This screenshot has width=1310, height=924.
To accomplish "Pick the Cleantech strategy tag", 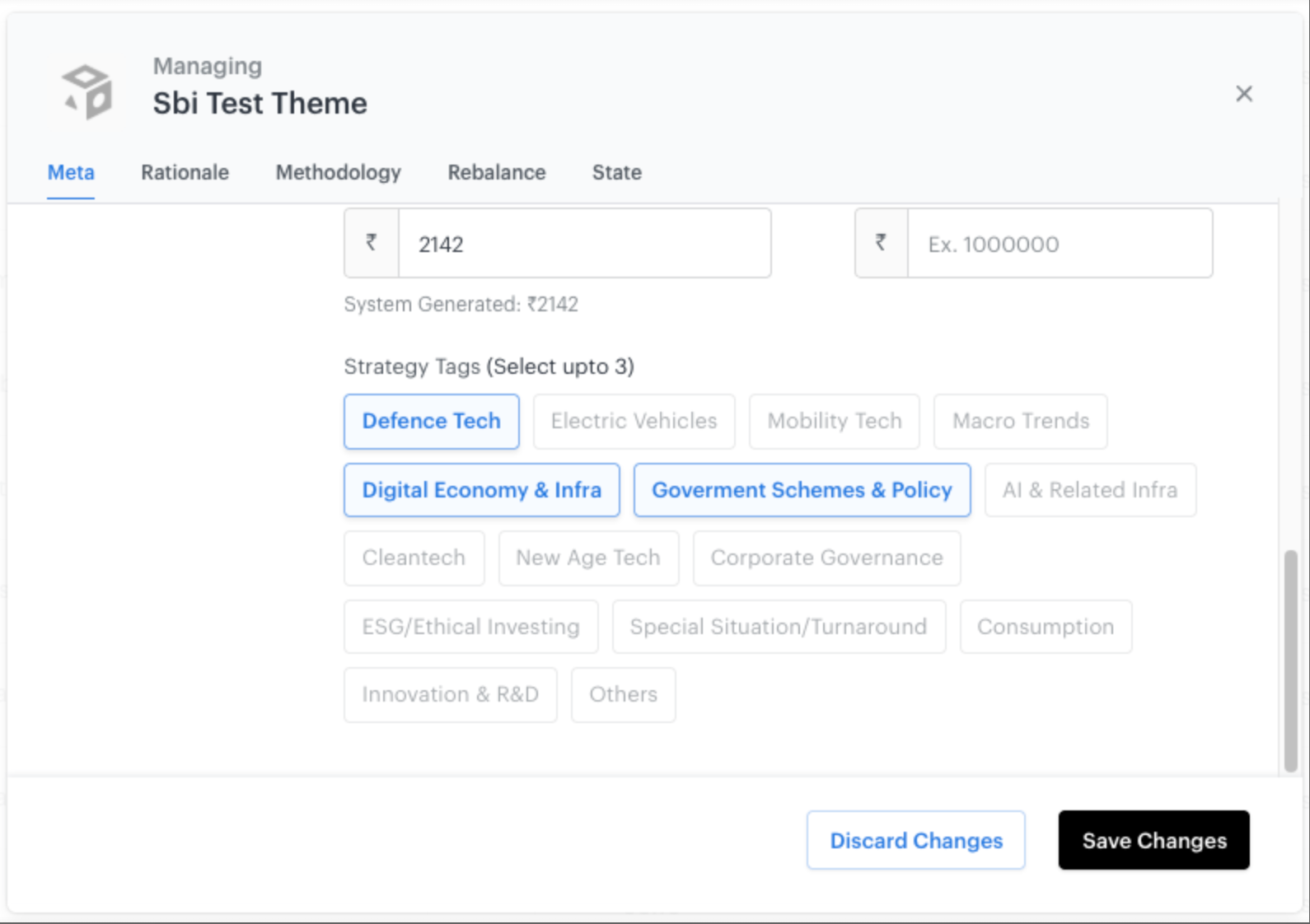I will pos(414,558).
